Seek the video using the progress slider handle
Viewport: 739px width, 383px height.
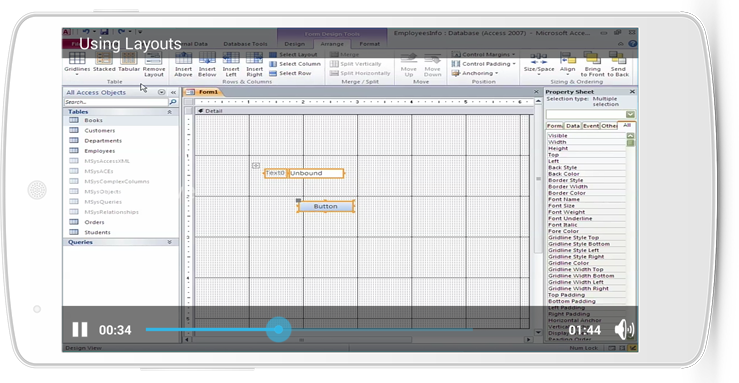279,330
